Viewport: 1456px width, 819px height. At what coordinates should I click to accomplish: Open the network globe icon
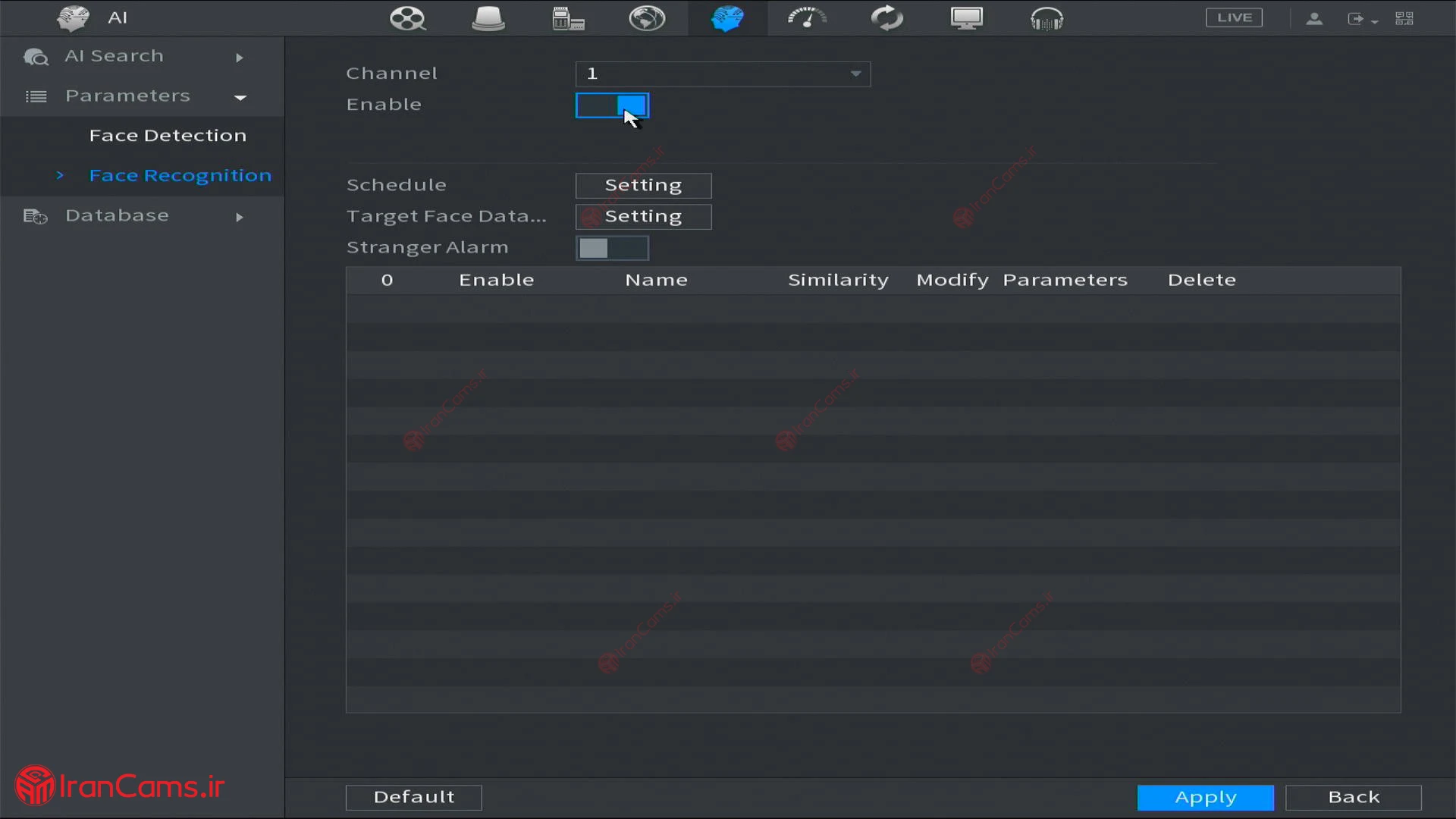coord(647,18)
